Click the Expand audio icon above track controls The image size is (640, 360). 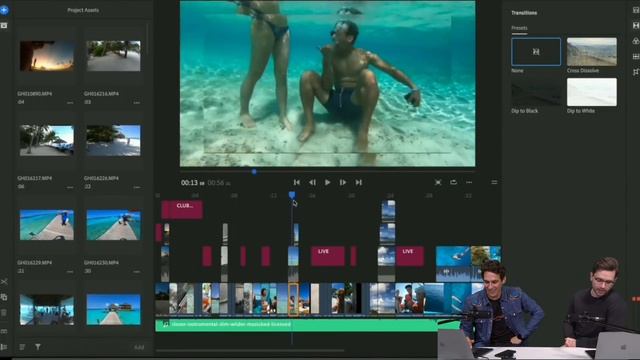click(4, 331)
